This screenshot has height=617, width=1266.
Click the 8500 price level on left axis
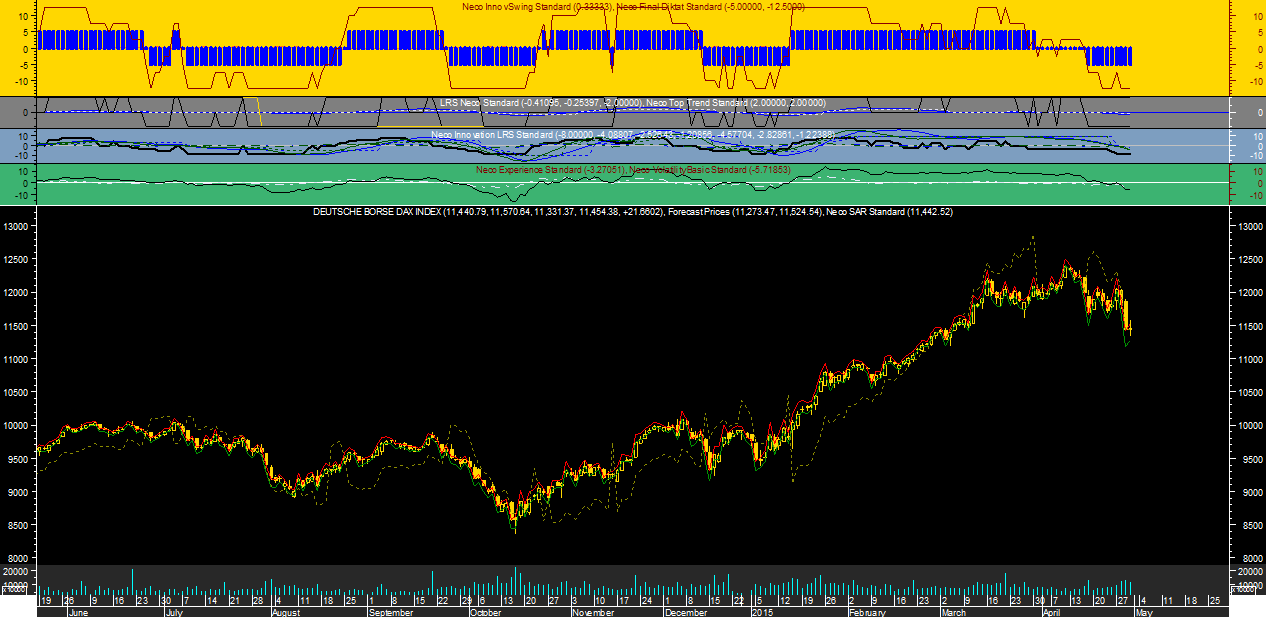[x=20, y=525]
